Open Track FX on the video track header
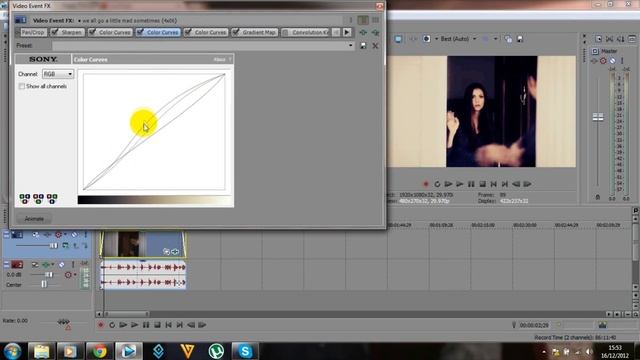 [x=47, y=235]
